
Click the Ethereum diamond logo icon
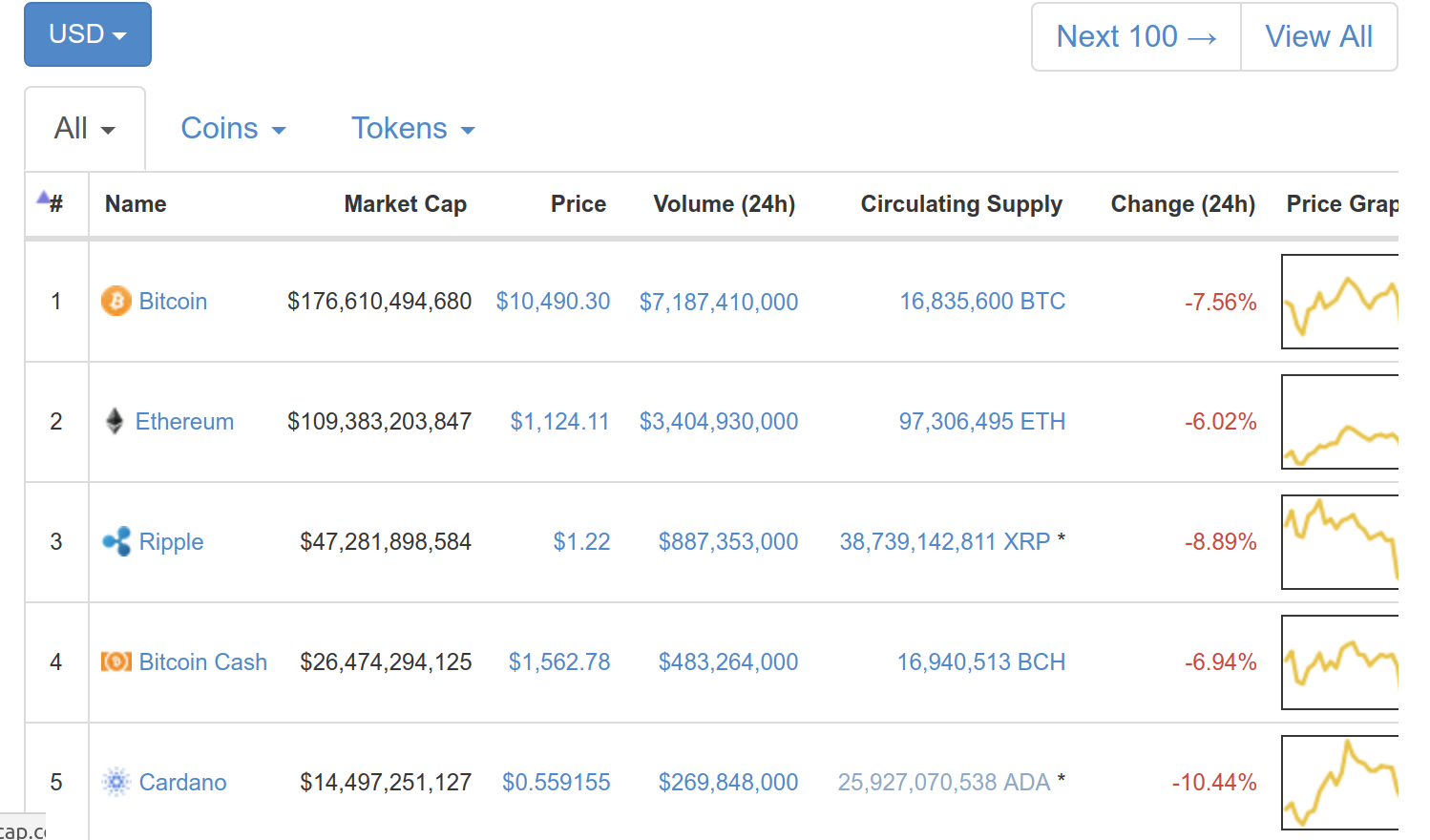115,421
